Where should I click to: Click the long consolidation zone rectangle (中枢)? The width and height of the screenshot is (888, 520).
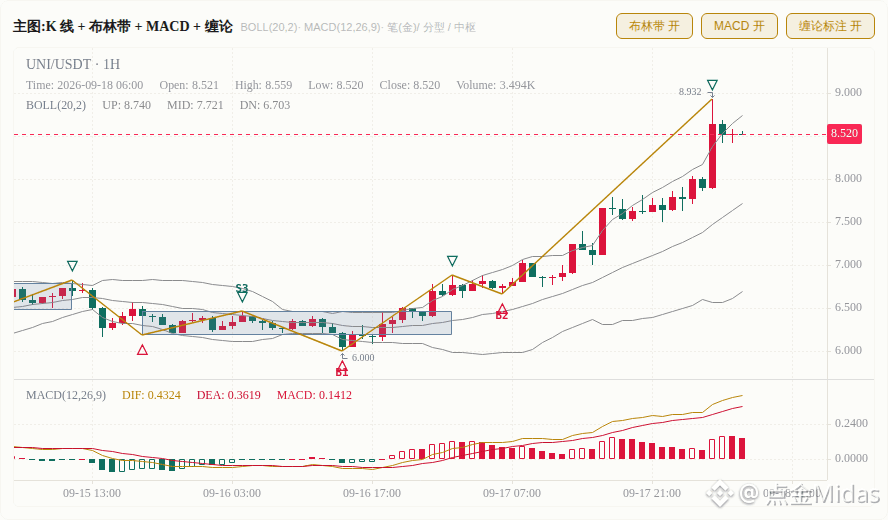pyautogui.click(x=297, y=323)
